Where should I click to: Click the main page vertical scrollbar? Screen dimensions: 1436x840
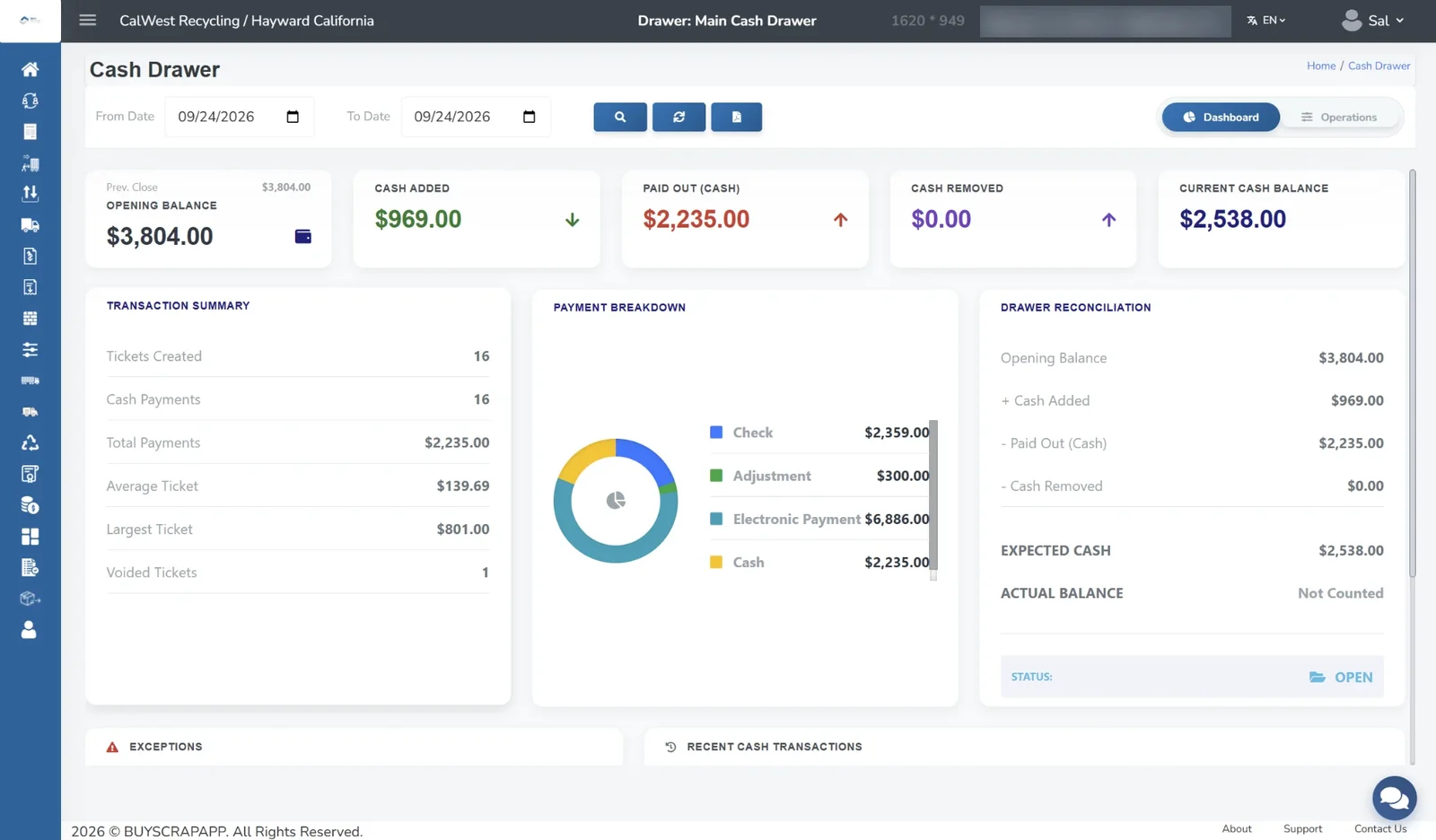tap(1412, 372)
